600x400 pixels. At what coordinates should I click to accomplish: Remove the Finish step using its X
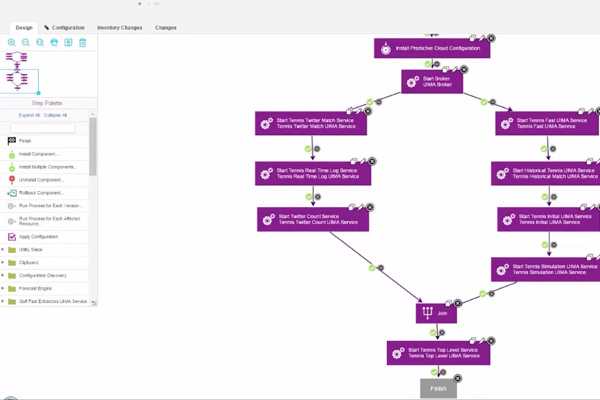pyautogui.click(x=458, y=379)
